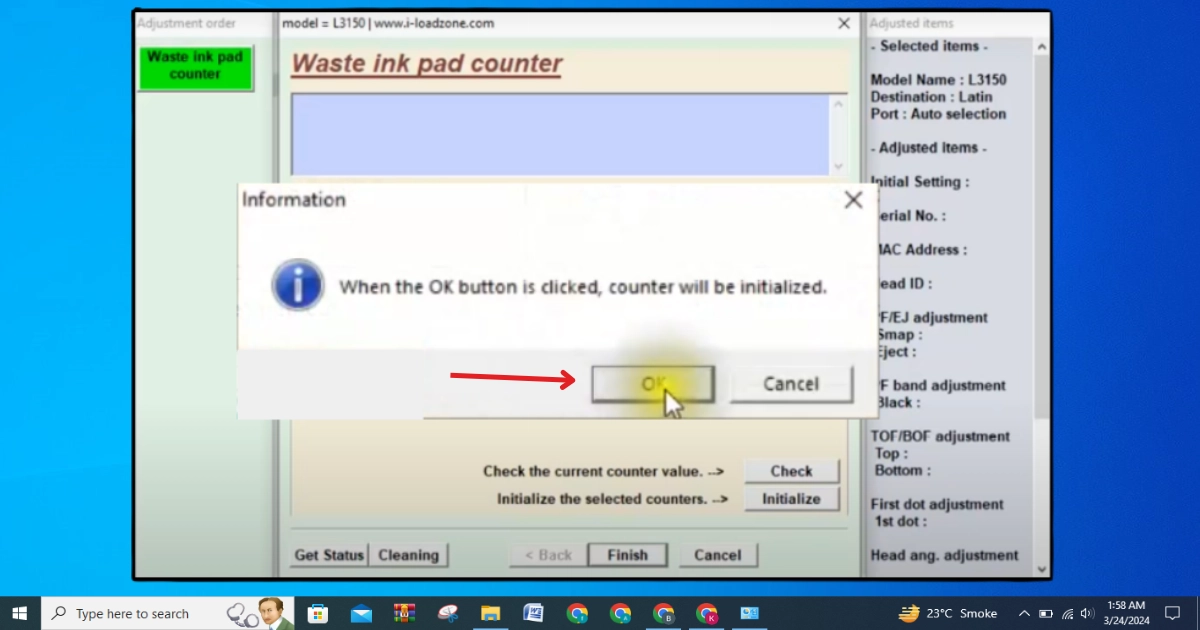This screenshot has height=630, width=1200.
Task: Open Microsoft Store from the taskbar
Action: pos(318,613)
